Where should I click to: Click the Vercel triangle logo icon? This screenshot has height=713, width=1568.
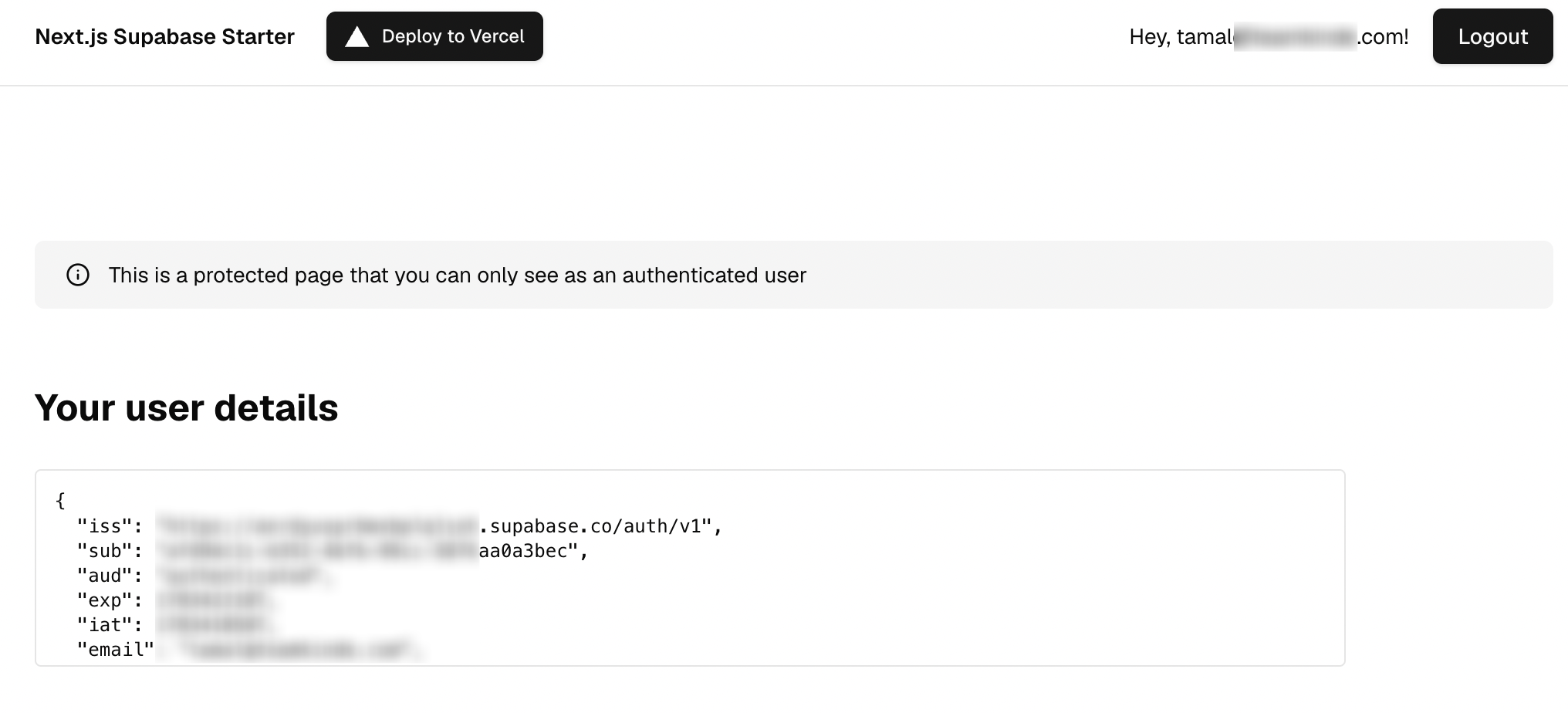pos(357,36)
